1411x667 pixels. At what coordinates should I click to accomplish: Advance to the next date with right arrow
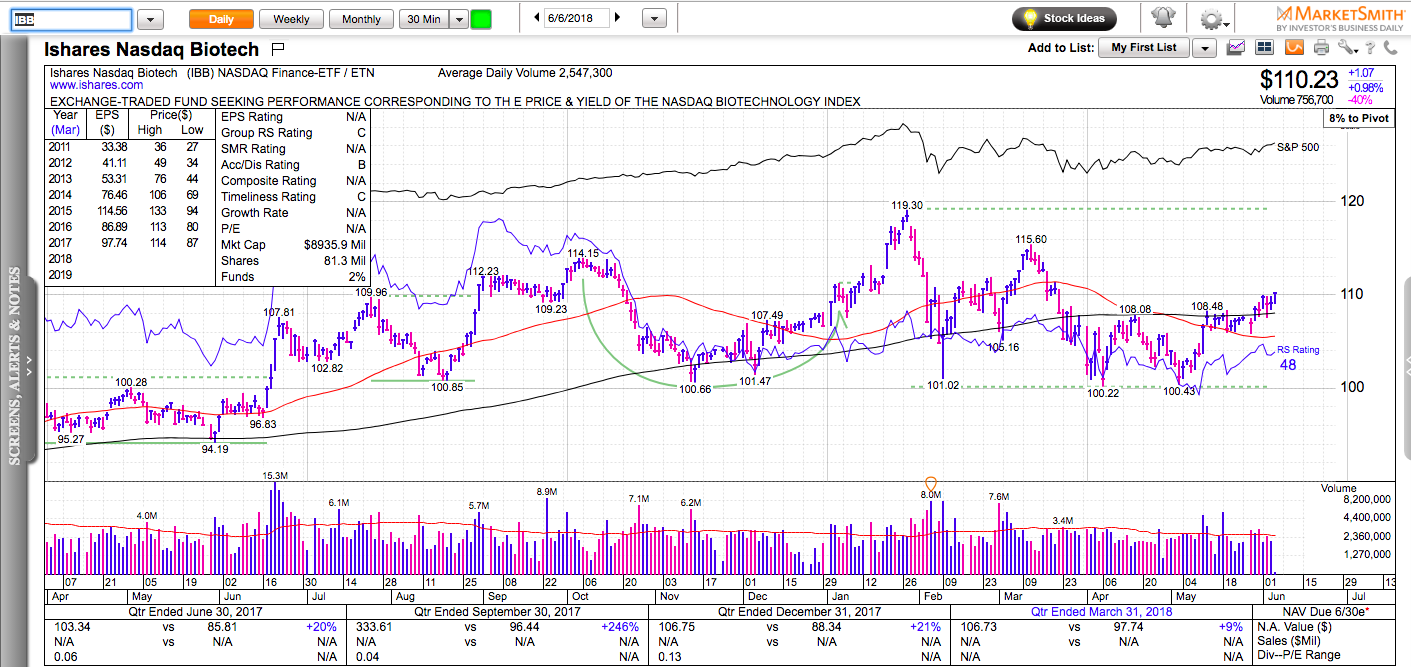click(617, 18)
